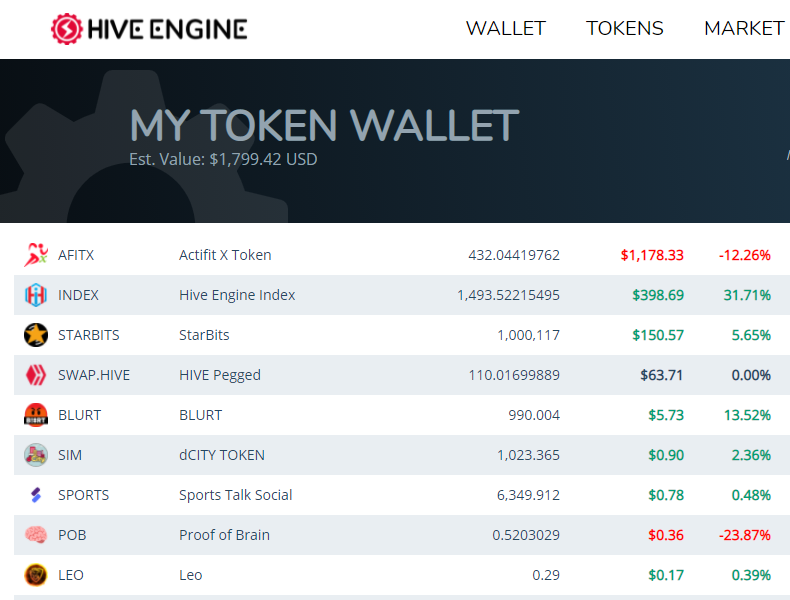Click the Sports Talk Social name
The height and width of the screenshot is (600, 790).
click(235, 495)
